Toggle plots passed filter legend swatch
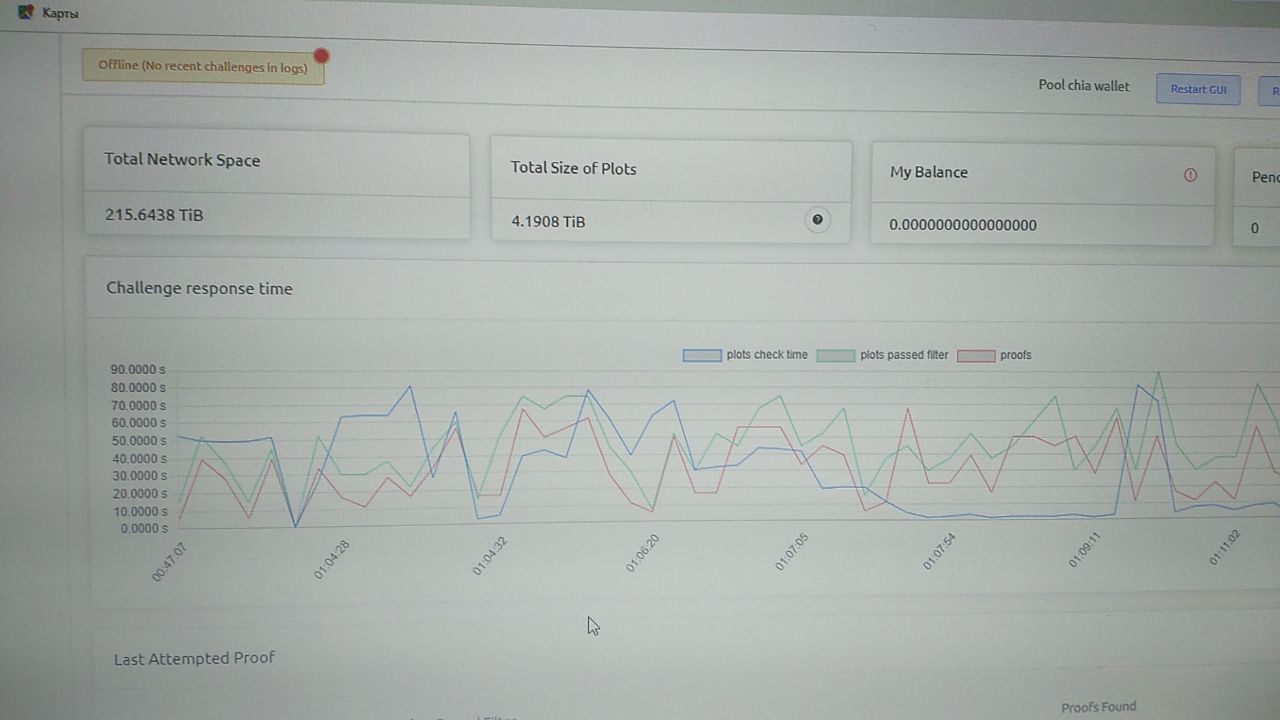 coord(835,355)
